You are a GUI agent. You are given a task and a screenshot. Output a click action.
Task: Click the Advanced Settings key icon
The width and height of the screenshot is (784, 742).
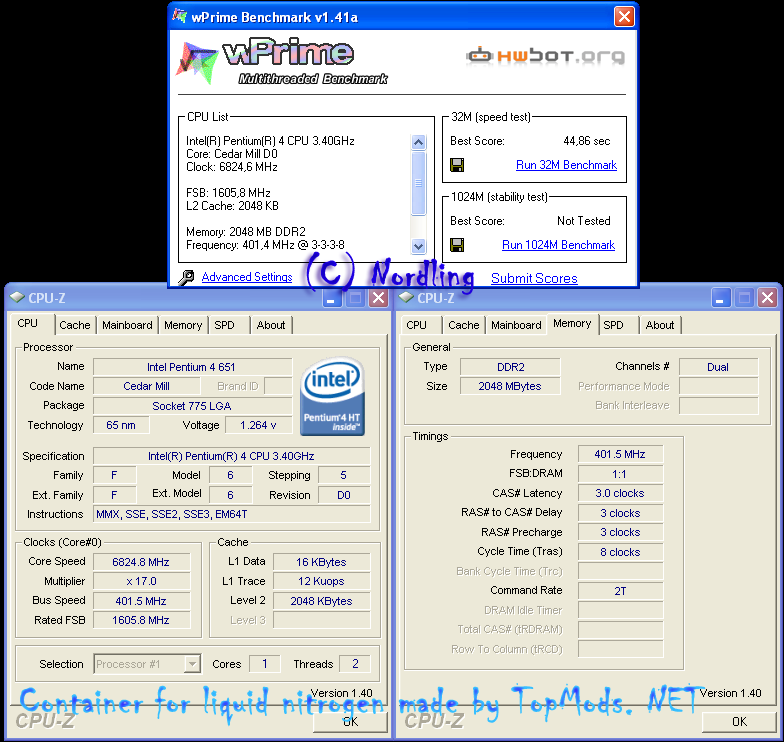[x=186, y=277]
